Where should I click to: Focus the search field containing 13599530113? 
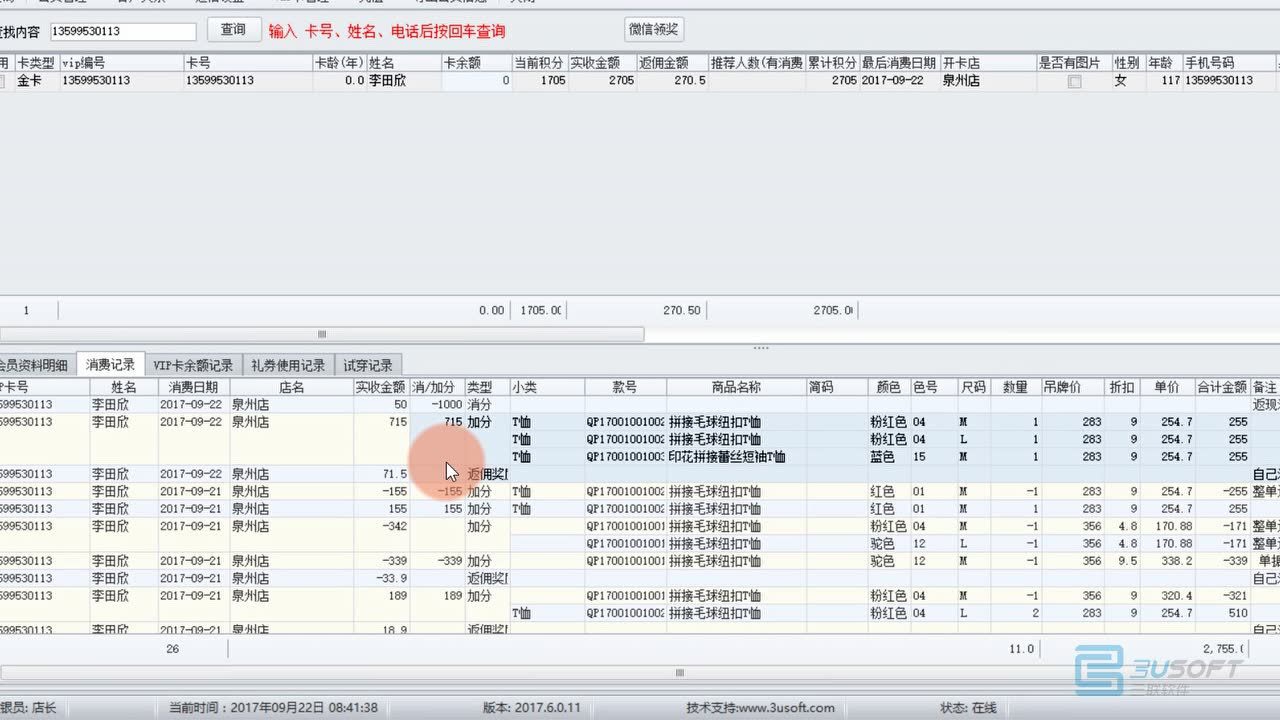click(x=122, y=31)
